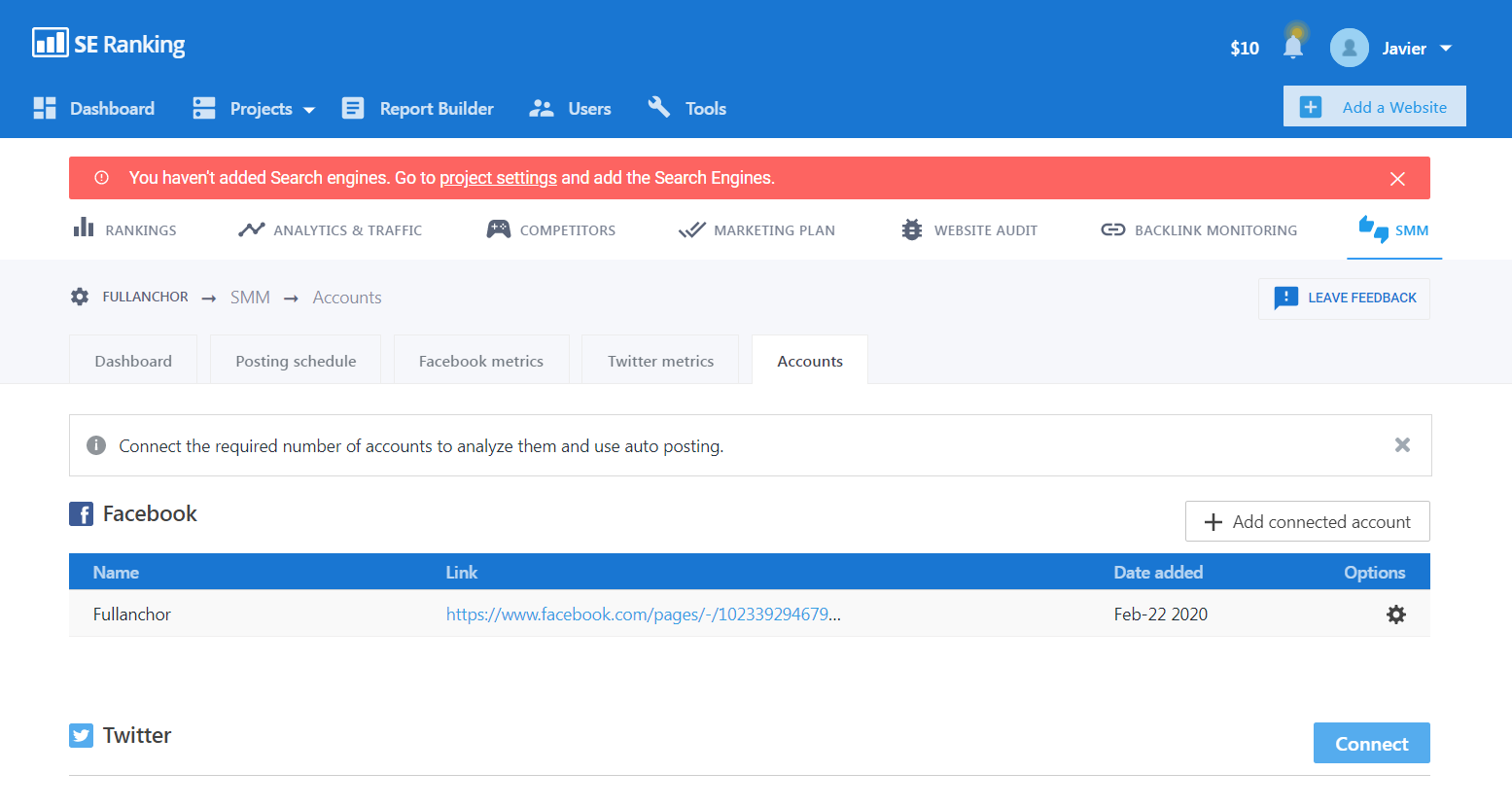Click the Users people icon

pyautogui.click(x=541, y=108)
